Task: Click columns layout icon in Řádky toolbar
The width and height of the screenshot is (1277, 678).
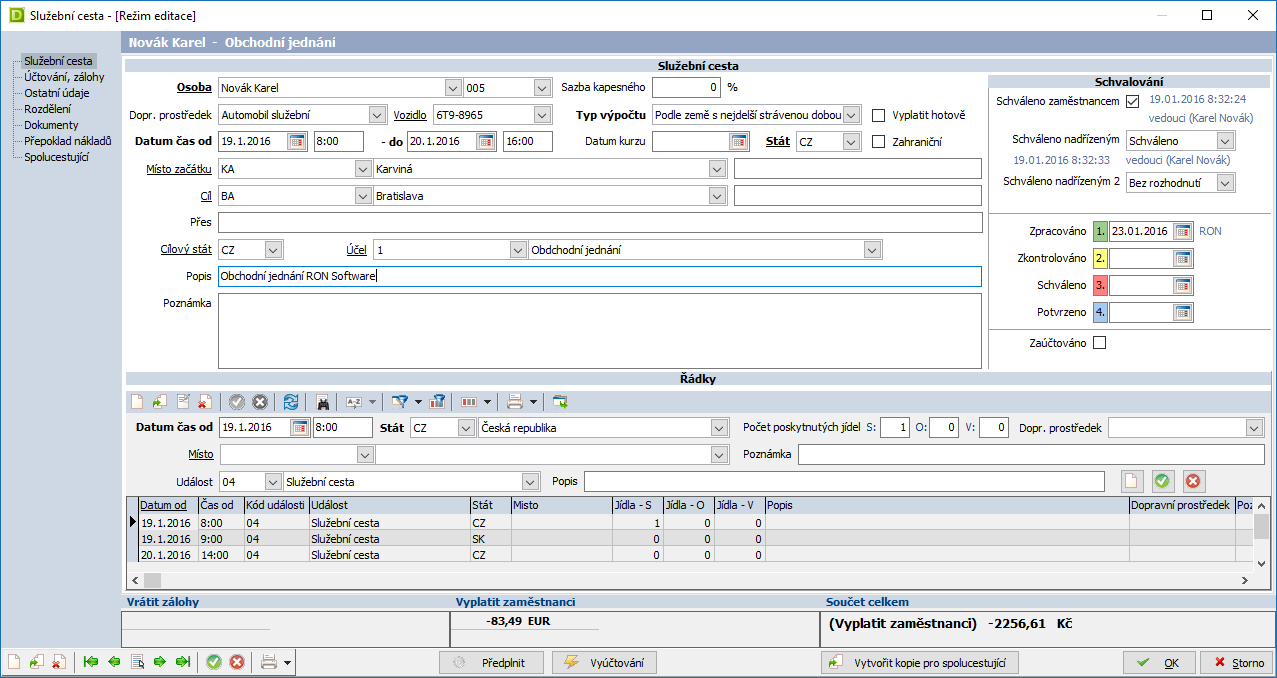Action: (469, 402)
